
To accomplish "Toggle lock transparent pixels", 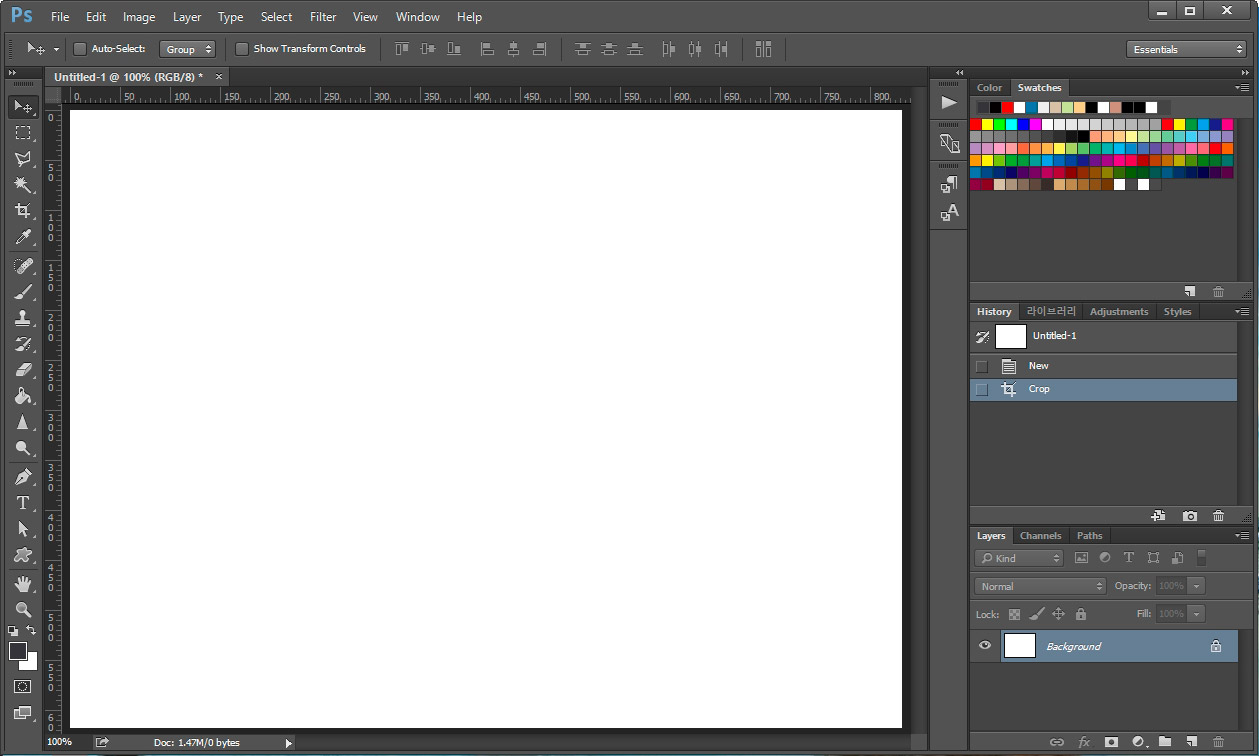I will click(x=1014, y=614).
